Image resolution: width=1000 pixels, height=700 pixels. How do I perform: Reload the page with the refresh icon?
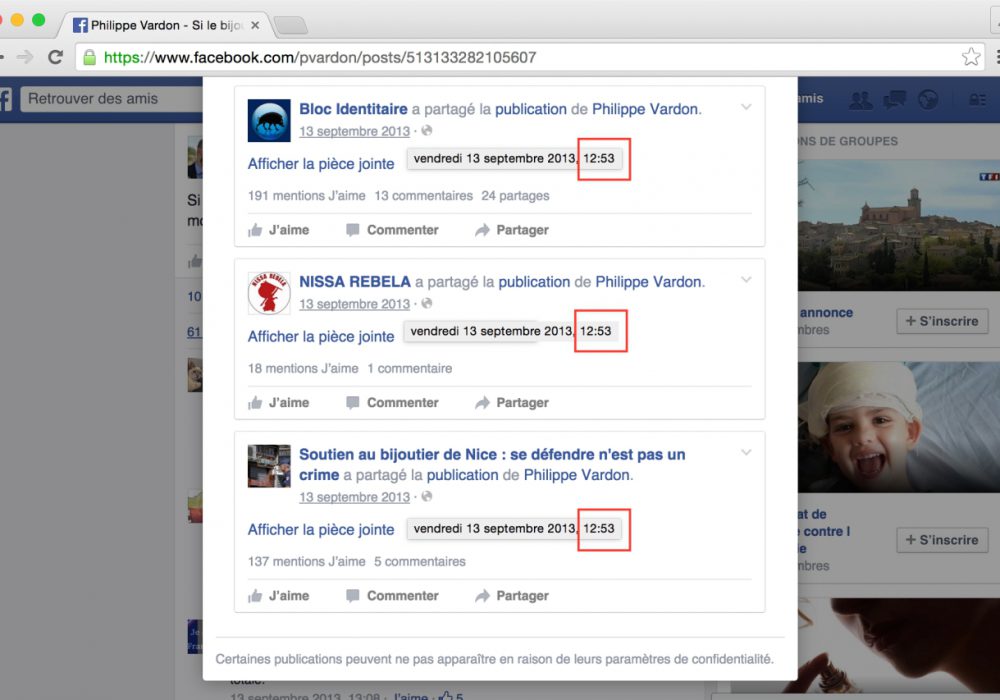click(x=55, y=57)
